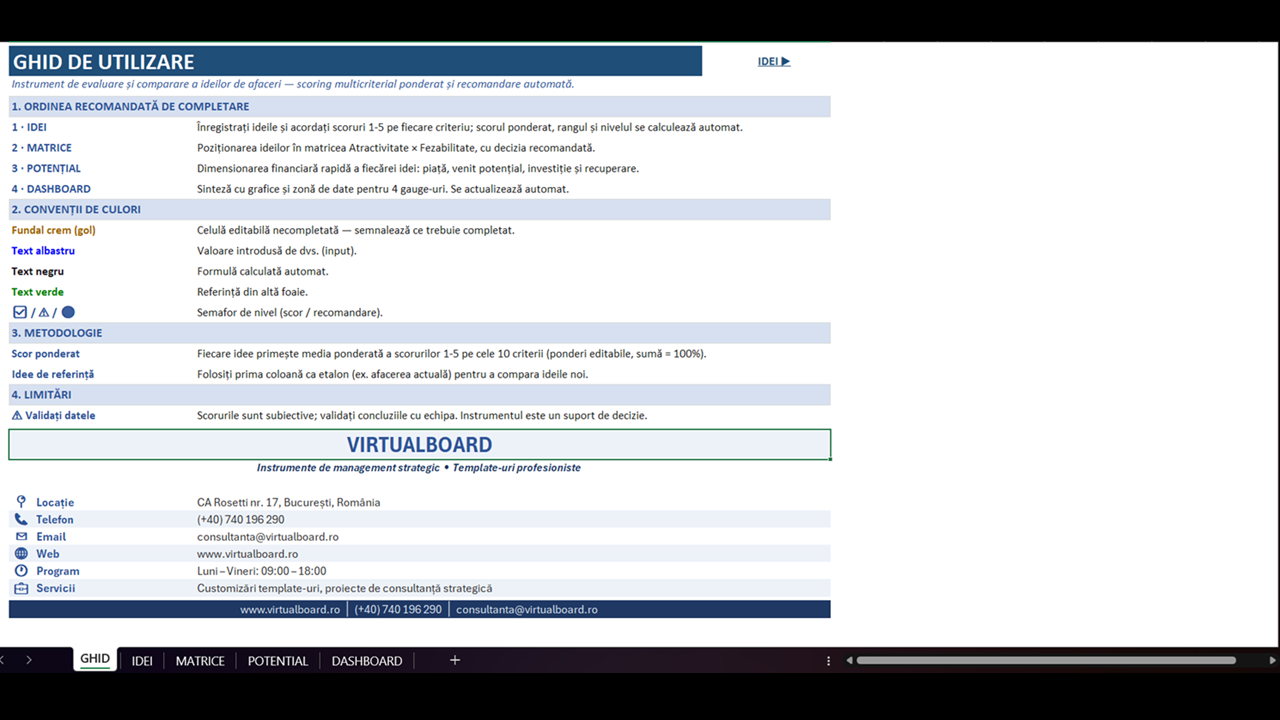
Task: Click the '4. LIMITĂRI' section header
Action: (419, 394)
